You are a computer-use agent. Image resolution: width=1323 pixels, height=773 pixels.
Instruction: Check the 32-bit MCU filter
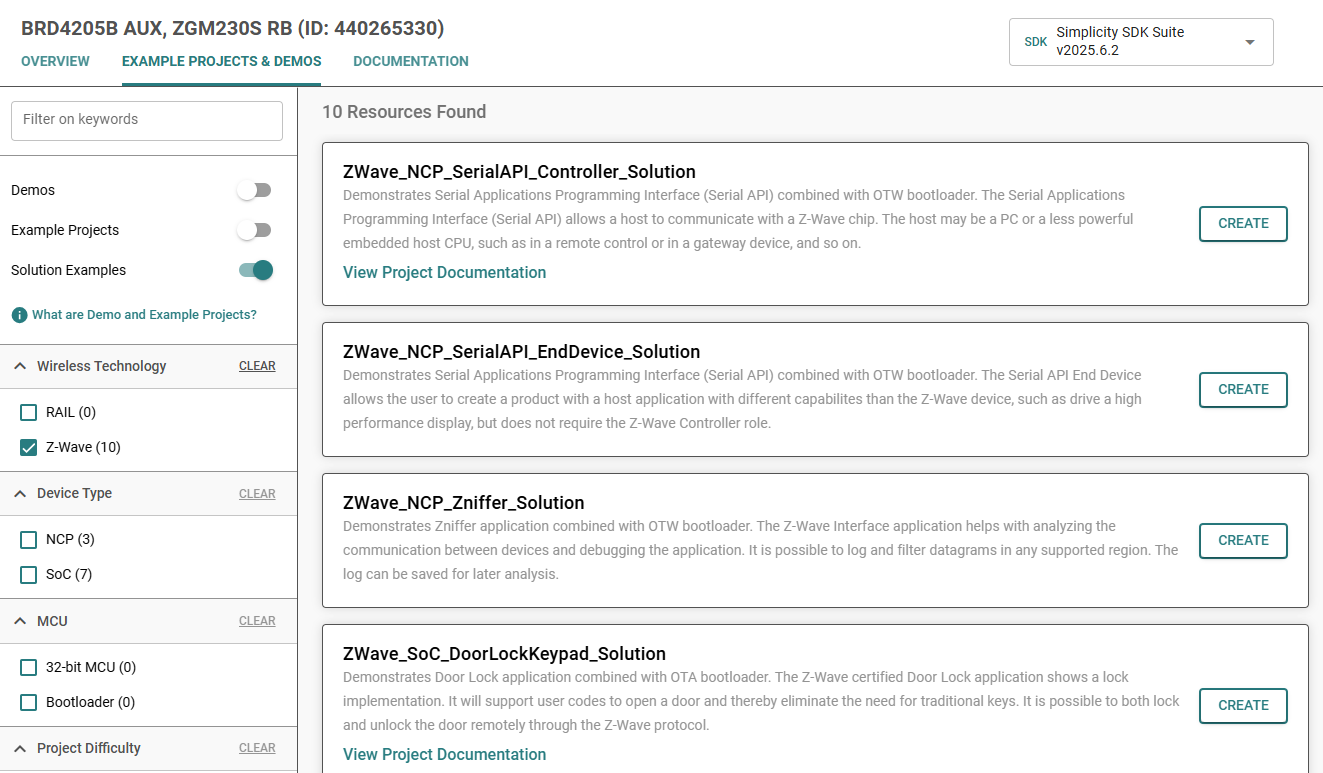coord(28,666)
